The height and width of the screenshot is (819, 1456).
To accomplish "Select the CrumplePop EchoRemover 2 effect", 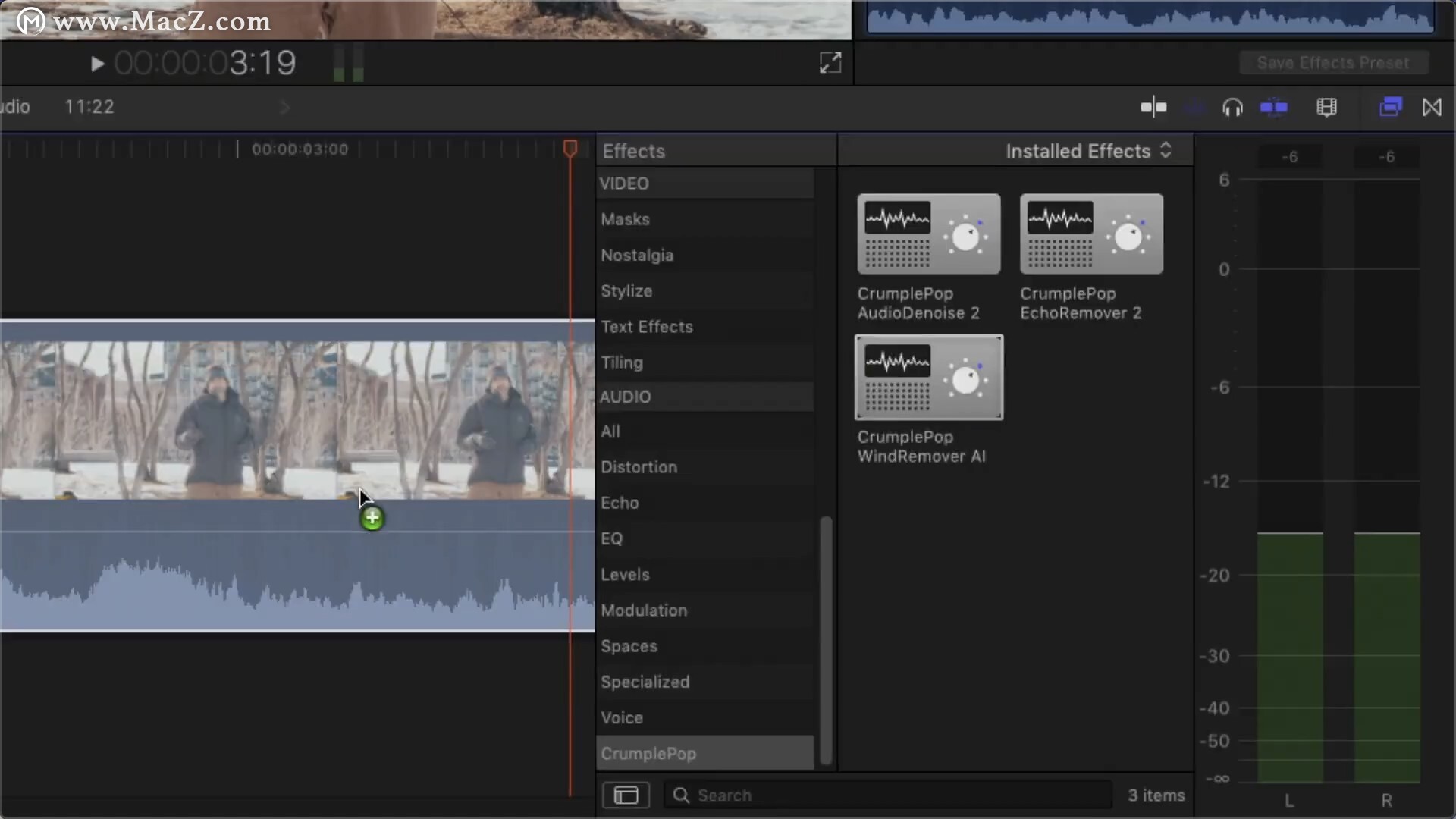I will (1090, 234).
